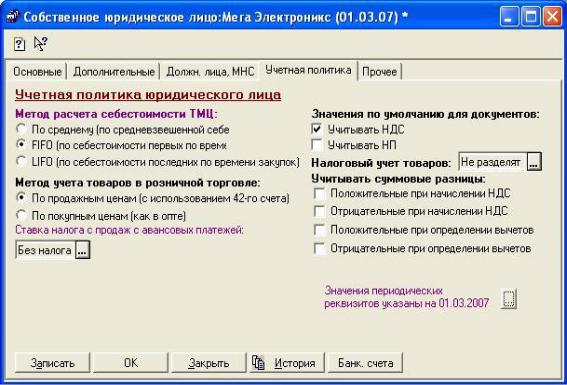Click the 'Записать' button
The height and width of the screenshot is (385, 567).
pos(52,363)
